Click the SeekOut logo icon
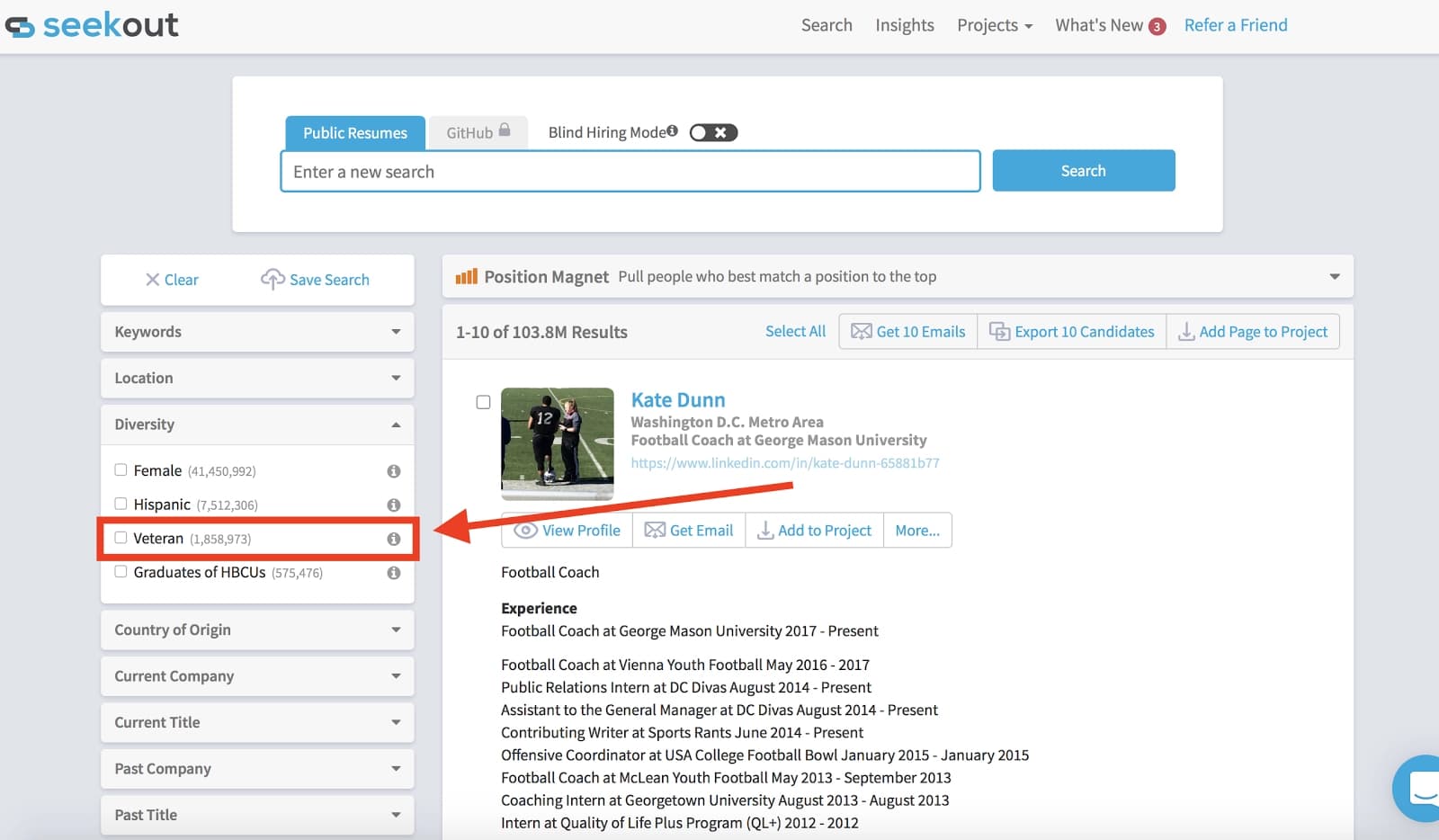Viewport: 1439px width, 840px height. click(x=20, y=26)
